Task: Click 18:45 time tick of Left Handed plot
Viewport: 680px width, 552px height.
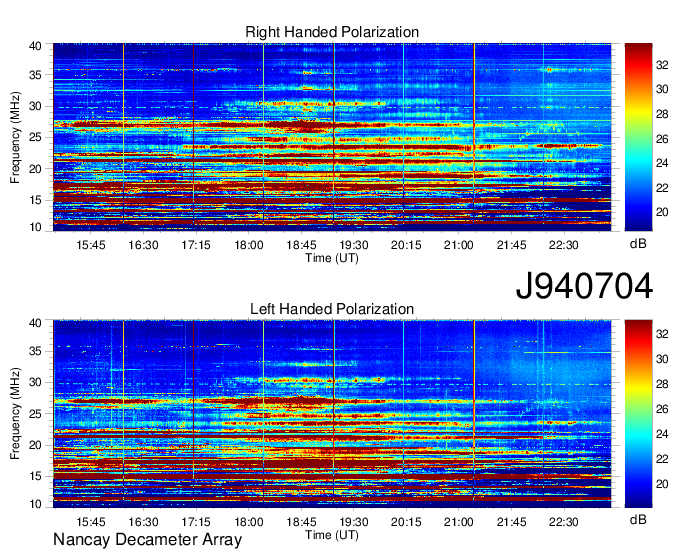Action: point(301,522)
